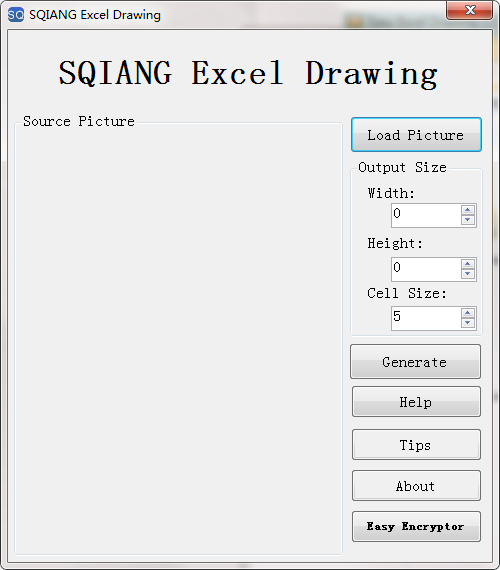
Task: Decrease Height using the down arrow
Action: point(468,273)
